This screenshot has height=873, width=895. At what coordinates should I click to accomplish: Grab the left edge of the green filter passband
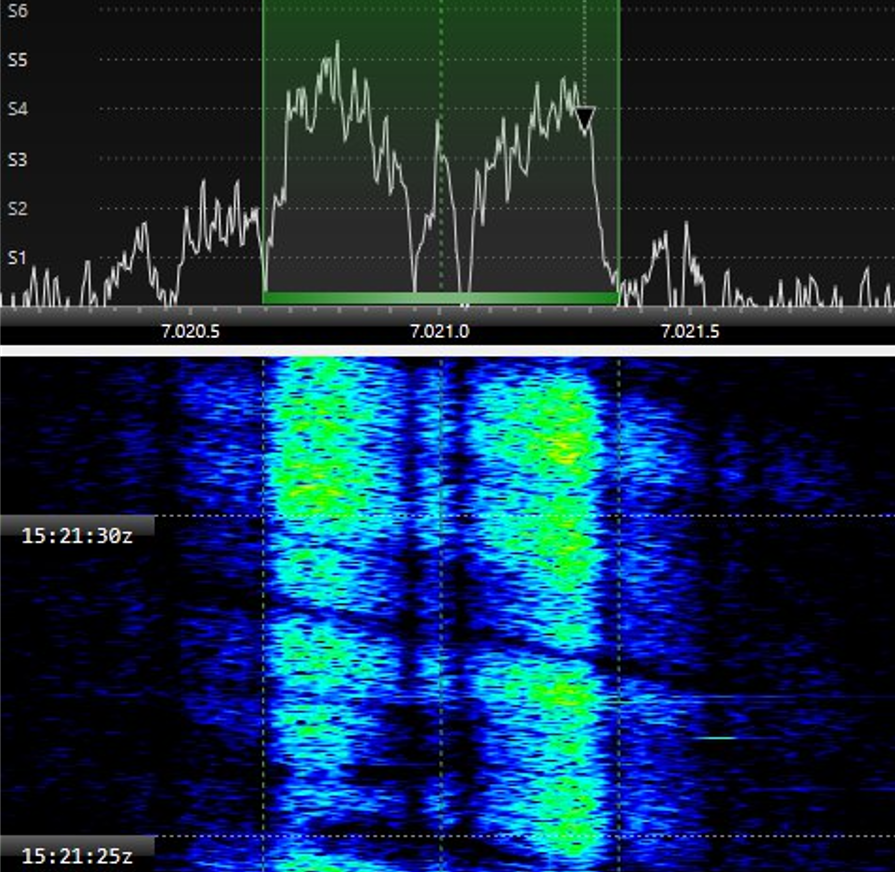263,150
